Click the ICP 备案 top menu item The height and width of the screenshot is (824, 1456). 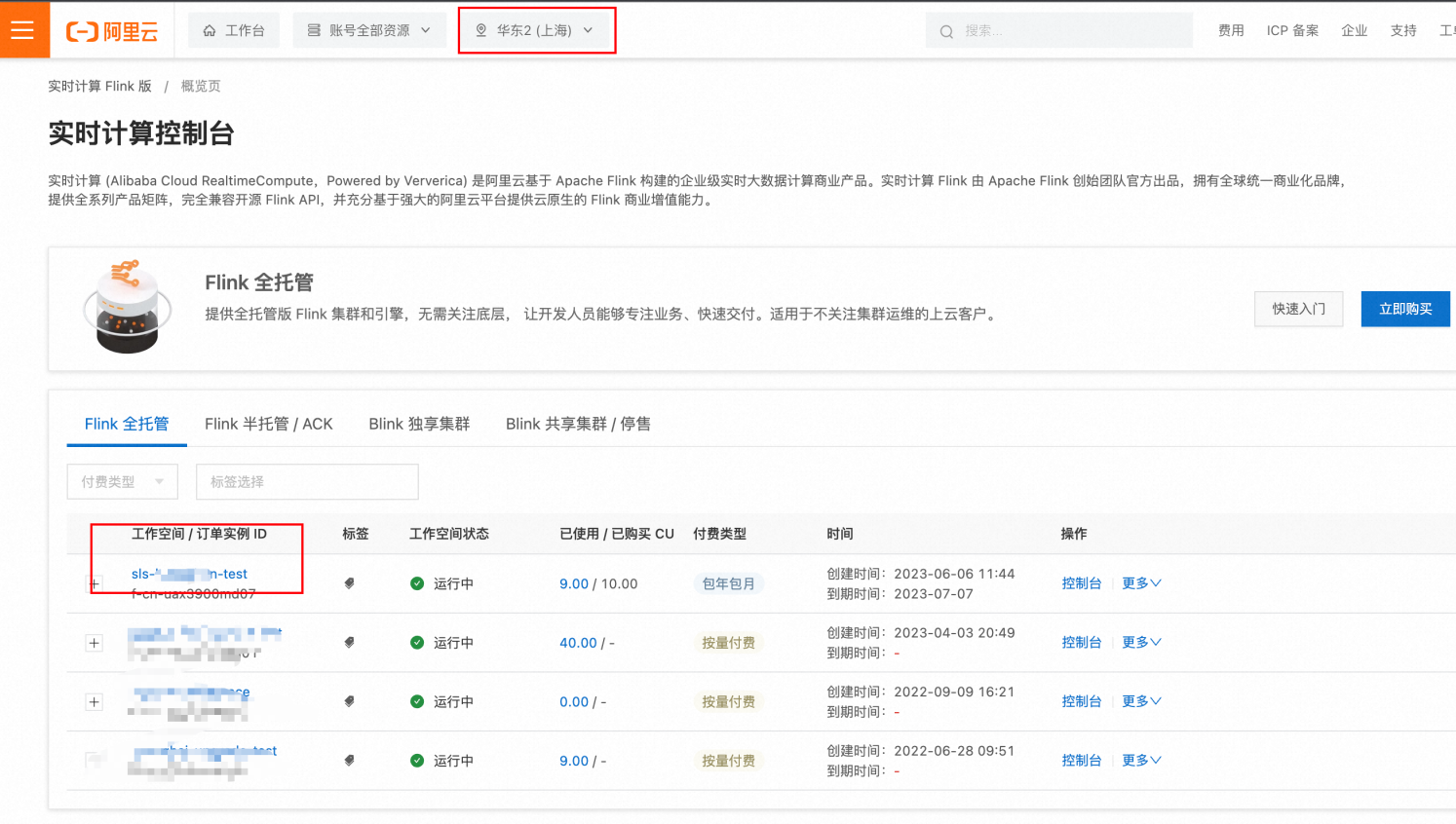pos(1292,31)
